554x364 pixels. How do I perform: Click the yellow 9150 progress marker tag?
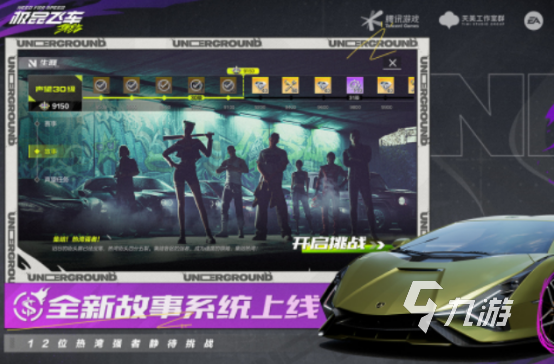243,71
